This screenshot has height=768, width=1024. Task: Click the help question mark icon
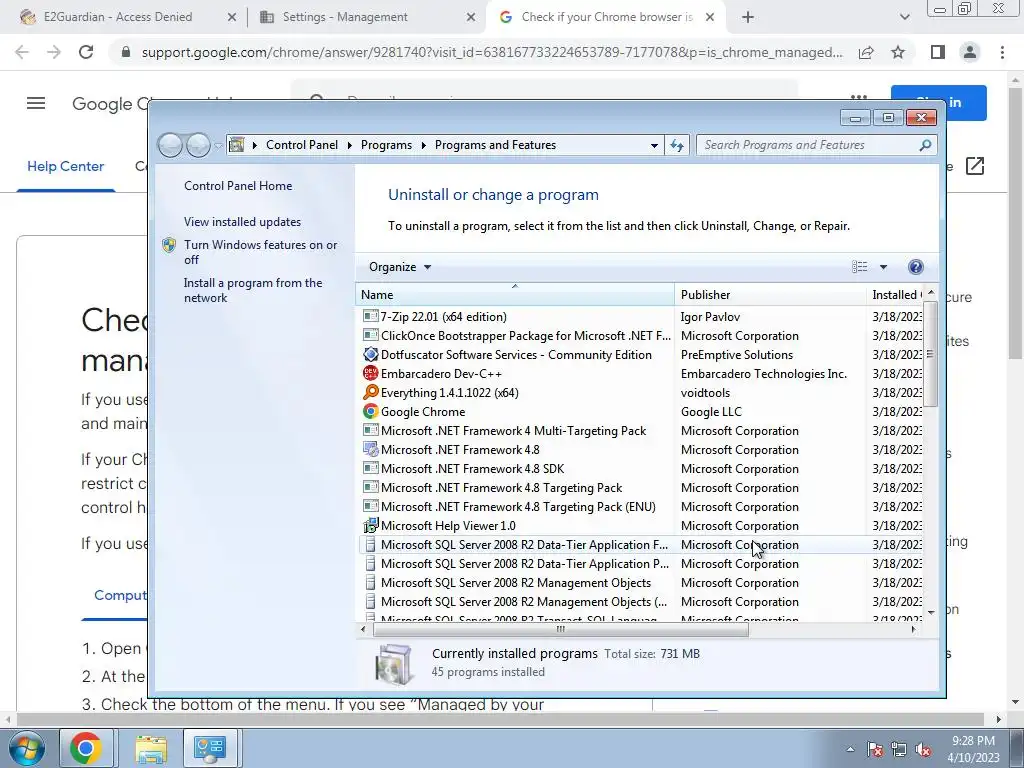click(916, 266)
